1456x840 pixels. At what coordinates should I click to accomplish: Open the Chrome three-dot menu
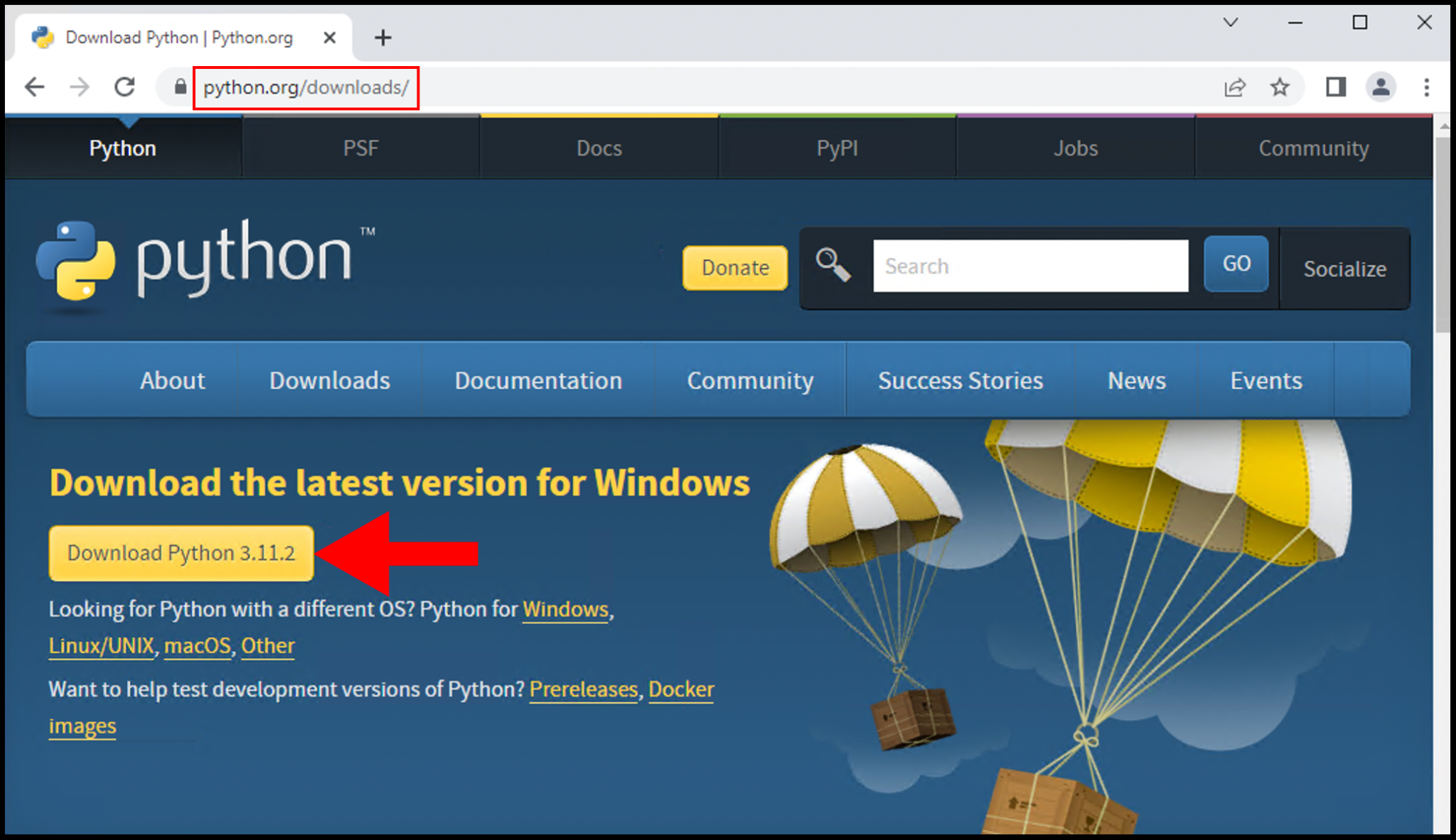[x=1427, y=87]
